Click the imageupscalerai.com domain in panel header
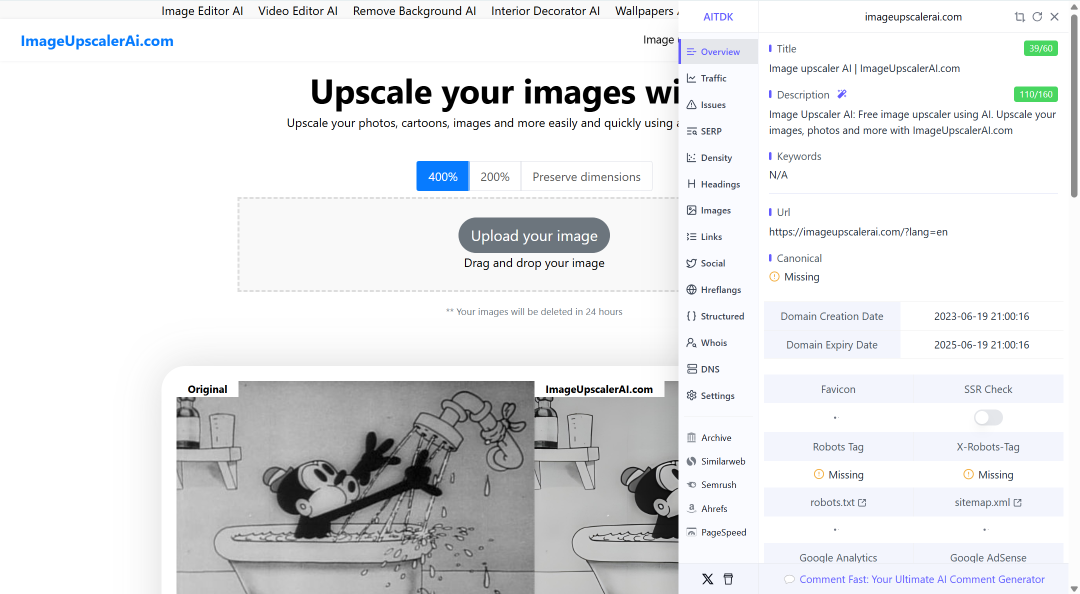The height and width of the screenshot is (594, 1080). pos(913,17)
